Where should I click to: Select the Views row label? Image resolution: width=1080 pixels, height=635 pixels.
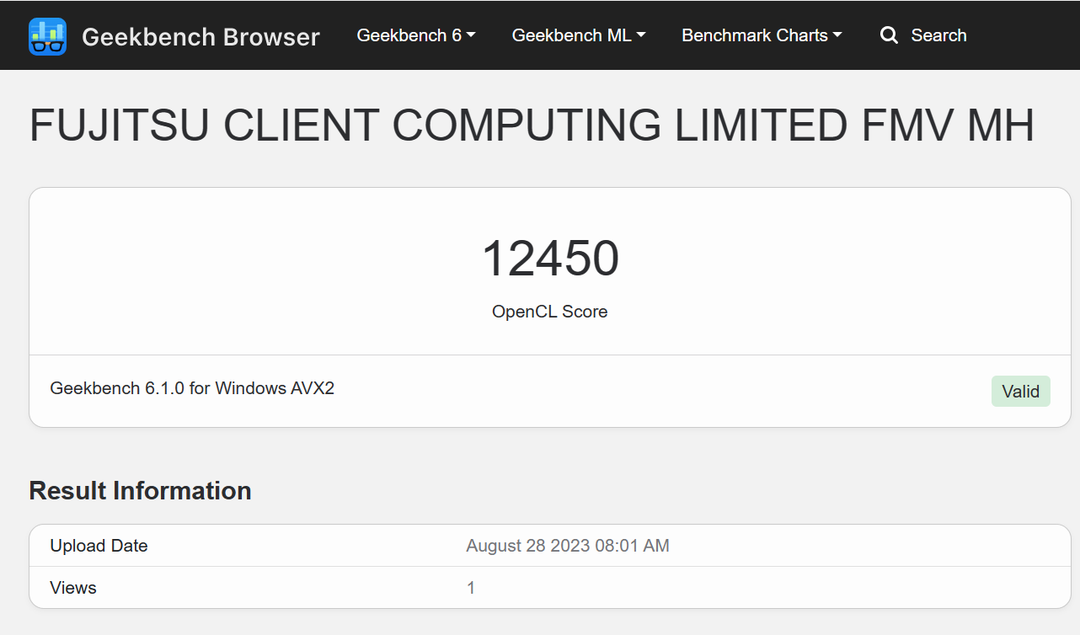click(73, 588)
